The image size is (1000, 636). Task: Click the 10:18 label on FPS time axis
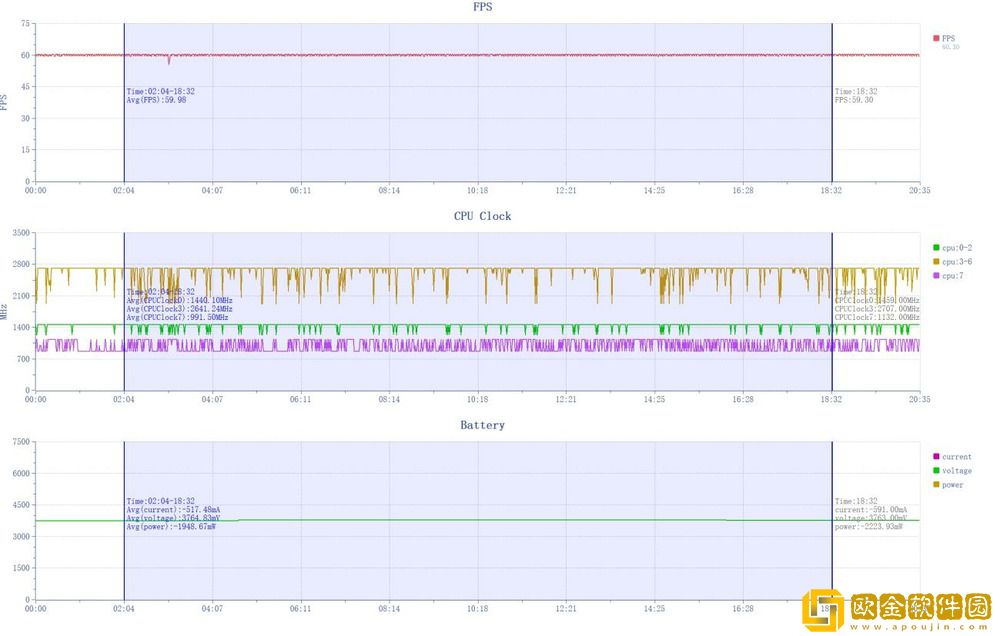(477, 190)
